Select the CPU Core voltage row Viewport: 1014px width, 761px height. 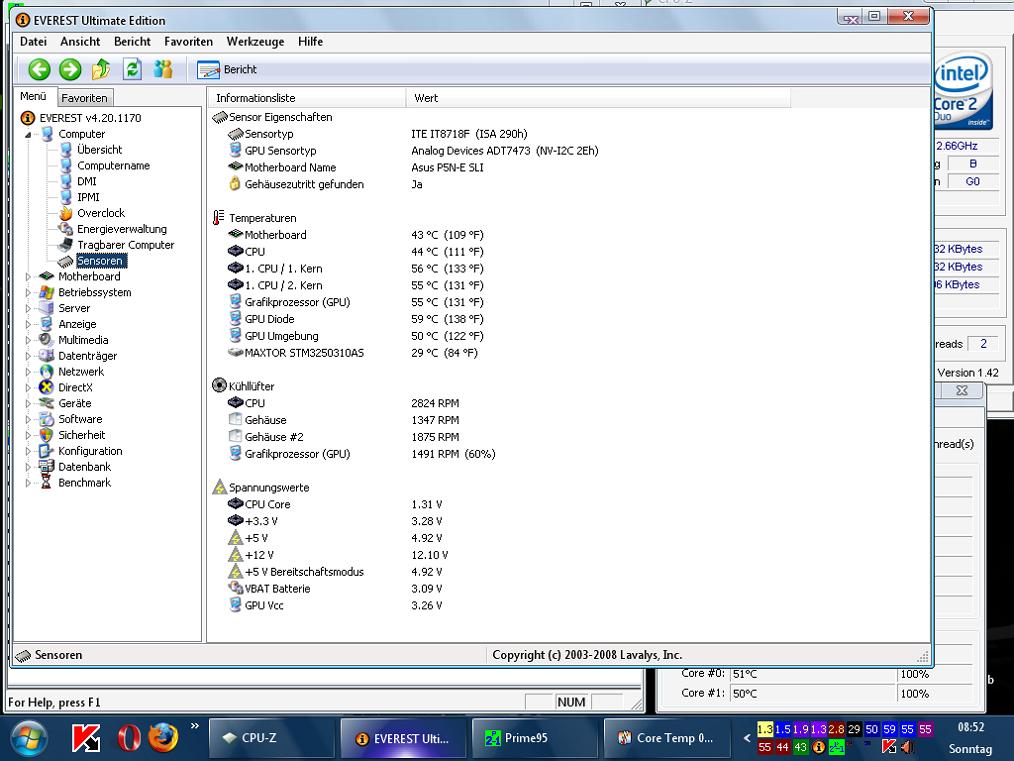(x=335, y=504)
